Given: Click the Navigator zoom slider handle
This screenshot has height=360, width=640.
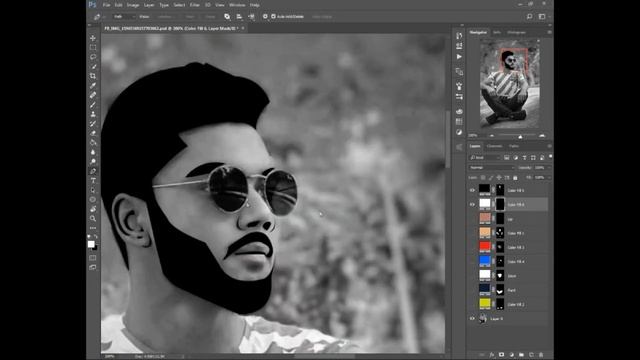Looking at the screenshot, I should click(520, 136).
